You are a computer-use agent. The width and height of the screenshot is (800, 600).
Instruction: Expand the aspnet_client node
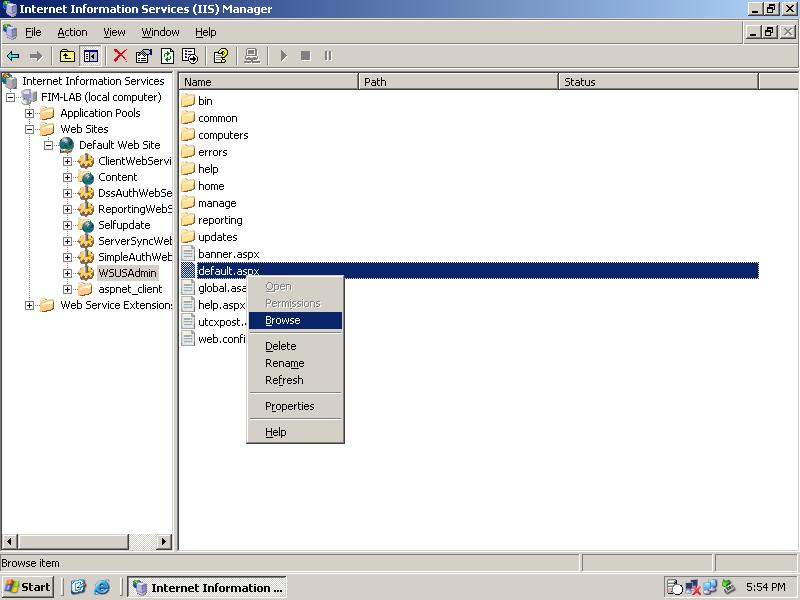67,289
